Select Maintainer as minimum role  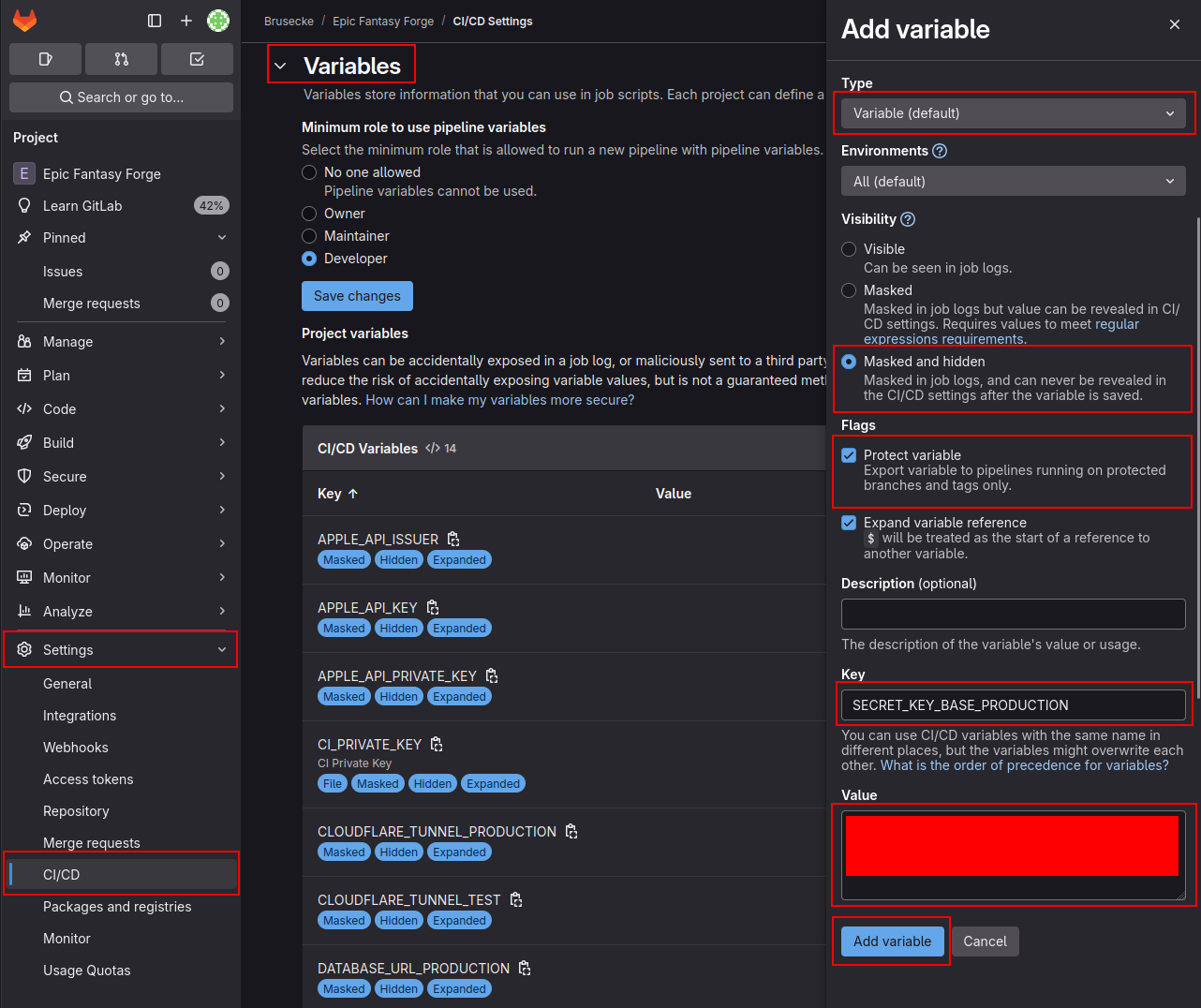pyautogui.click(x=309, y=236)
